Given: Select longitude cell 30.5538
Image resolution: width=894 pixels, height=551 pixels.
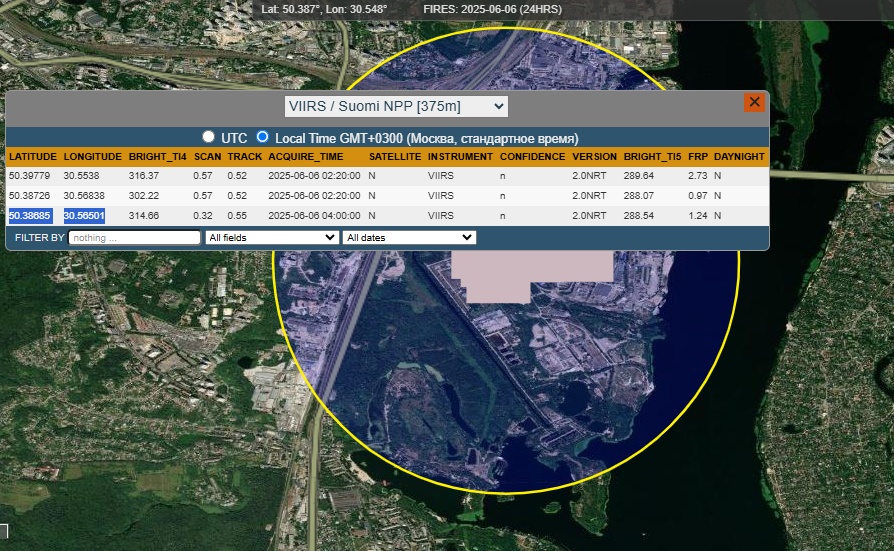Looking at the screenshot, I should (x=82, y=176).
